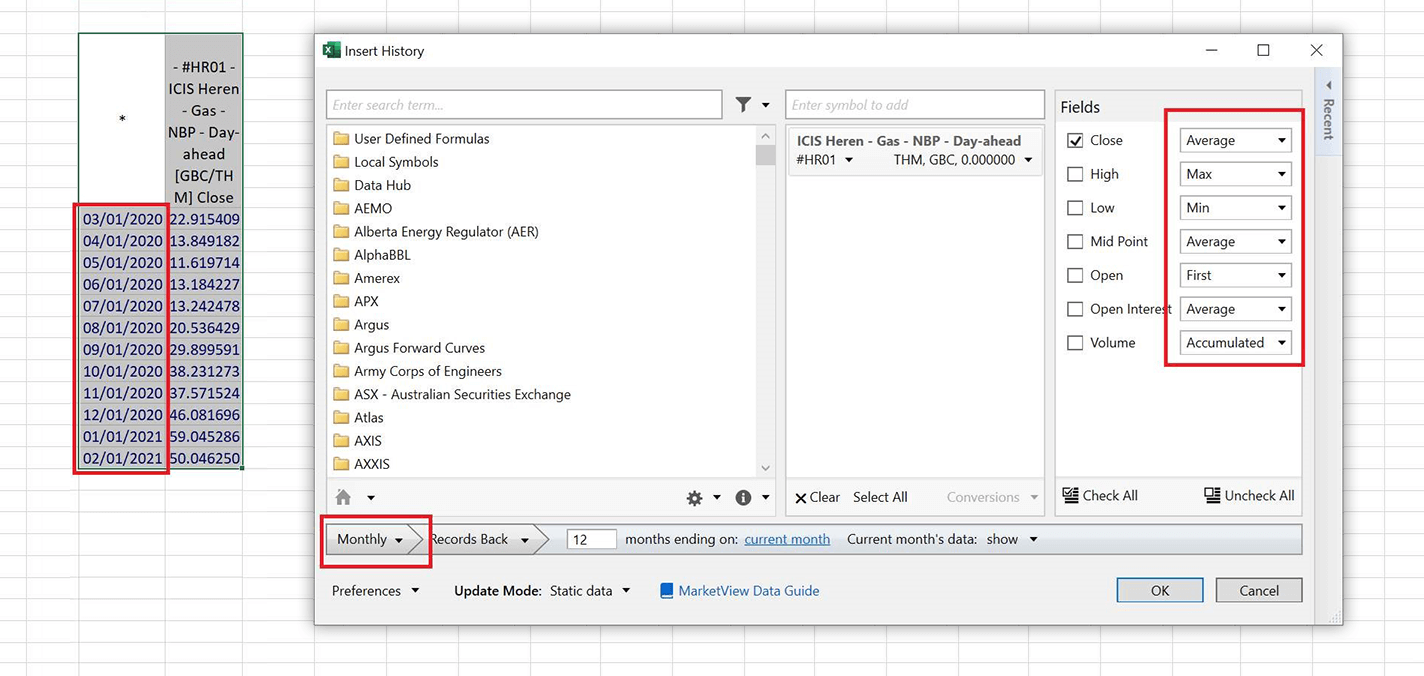Select ICIS Heren - Gas - NBP symbol
This screenshot has width=1424, height=676.
point(914,150)
